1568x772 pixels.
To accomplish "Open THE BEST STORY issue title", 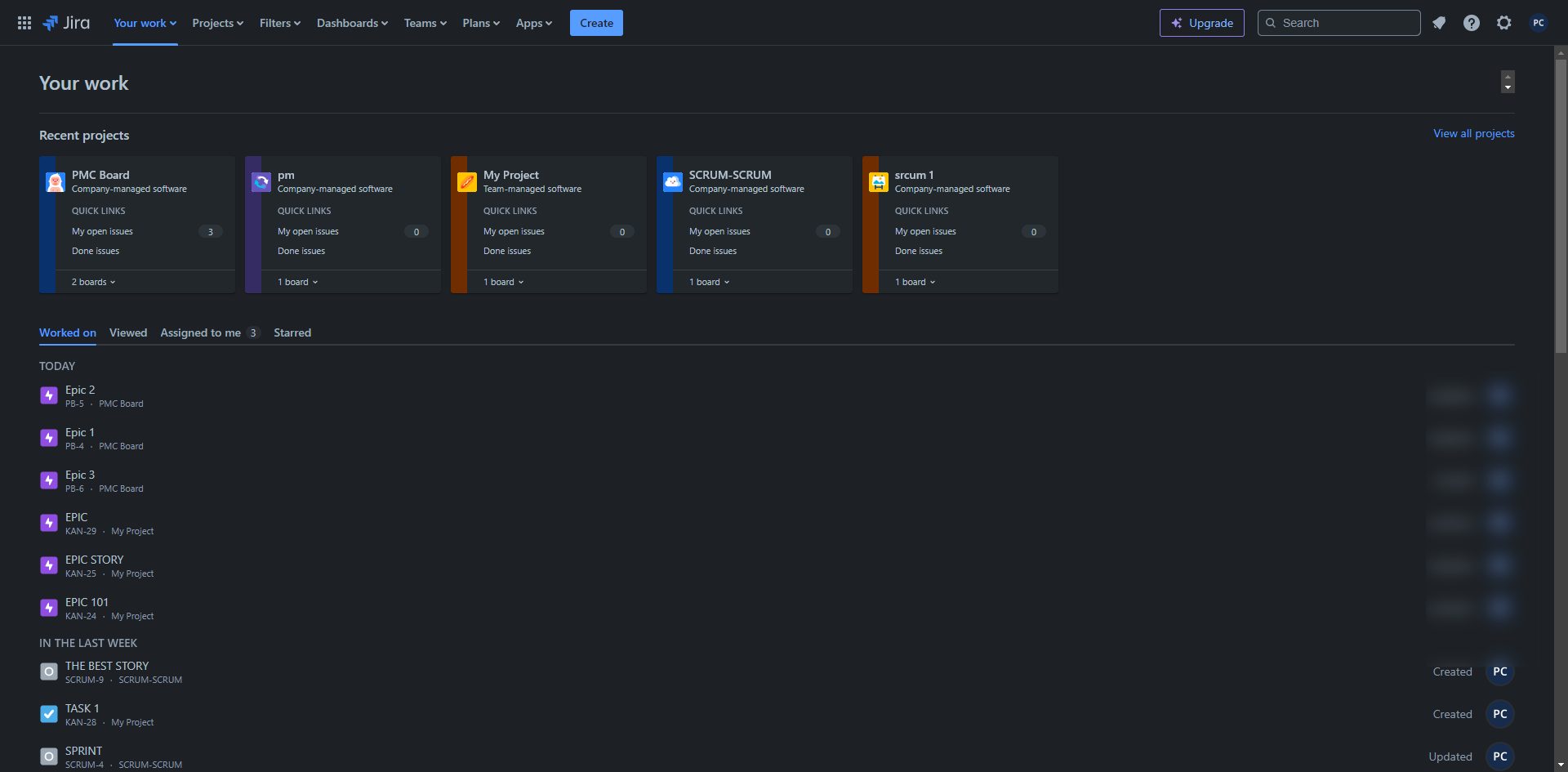I will click(107, 666).
